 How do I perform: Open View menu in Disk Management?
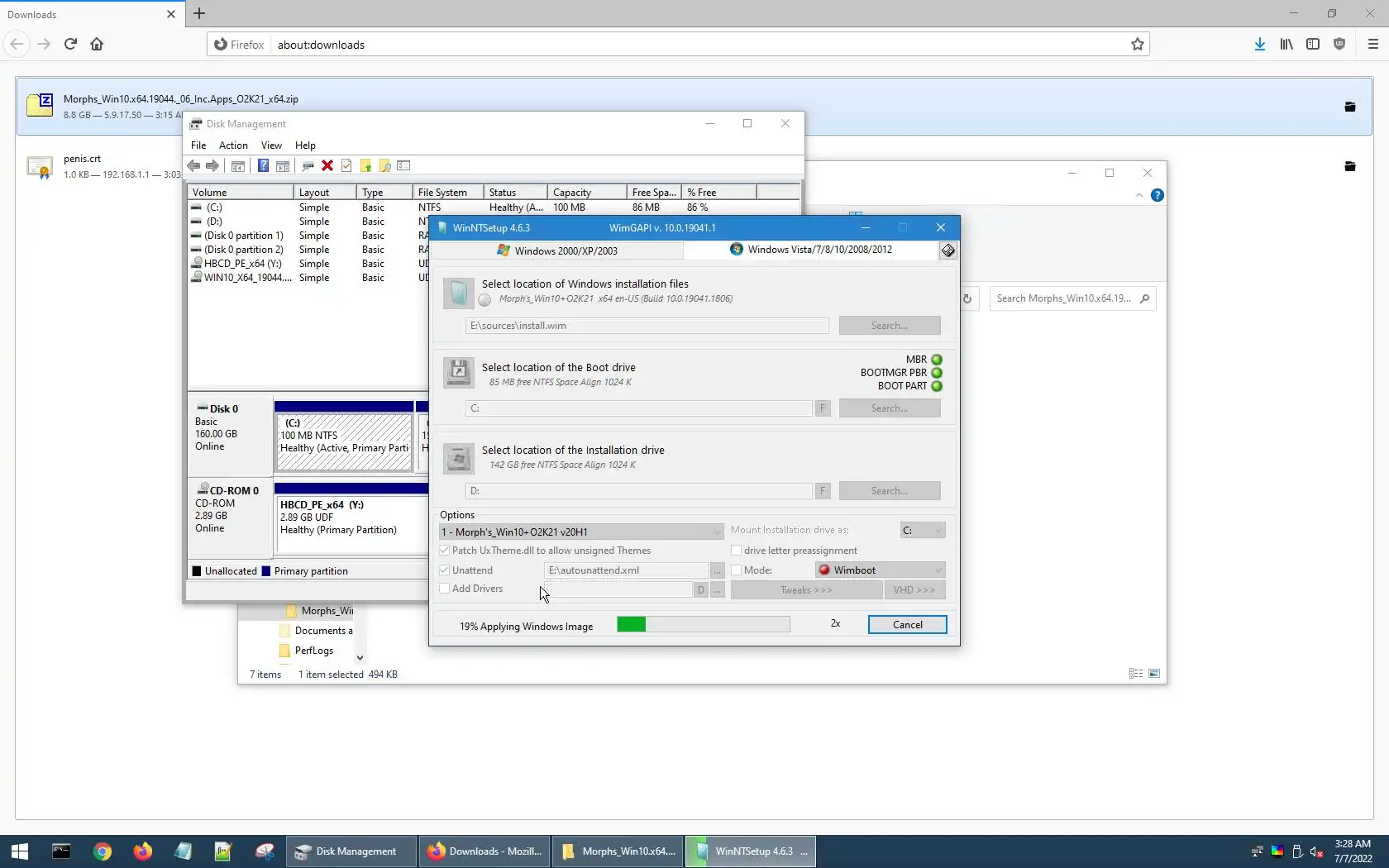(x=271, y=145)
